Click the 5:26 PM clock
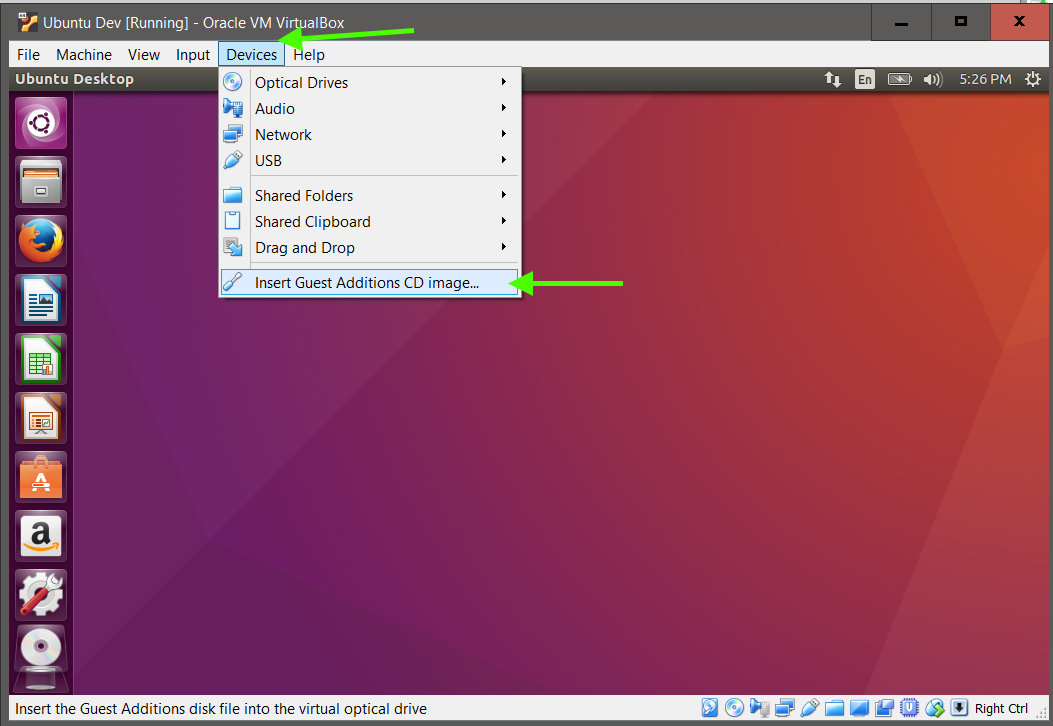 coord(985,79)
